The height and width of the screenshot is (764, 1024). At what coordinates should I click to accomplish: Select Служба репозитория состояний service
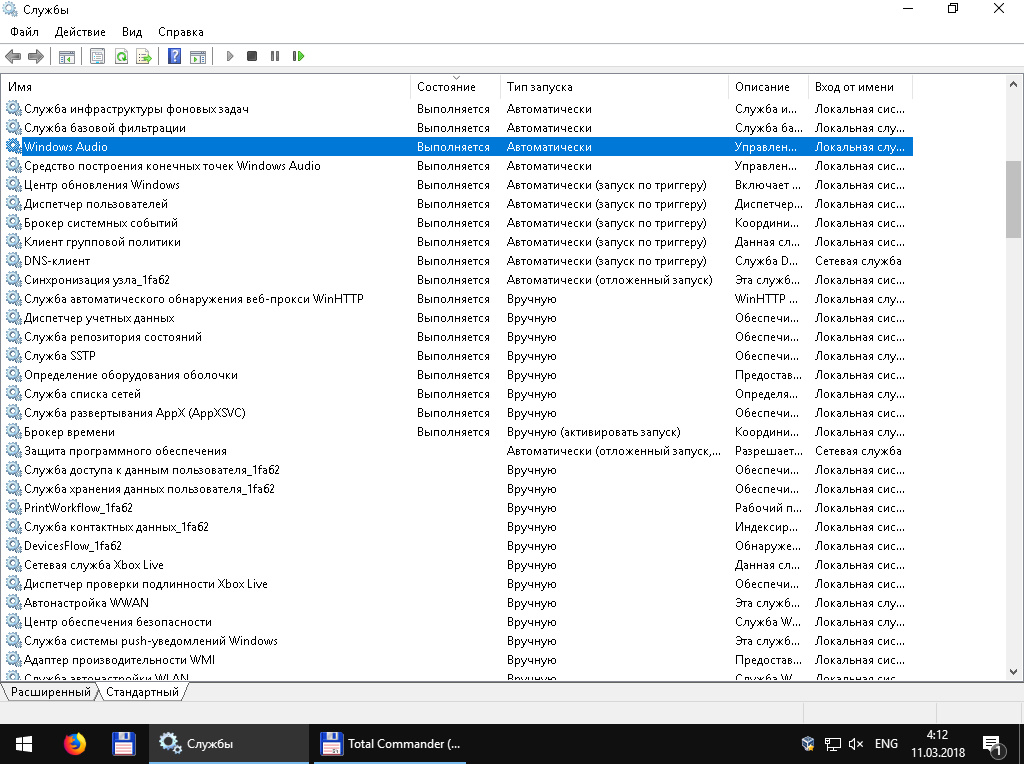point(113,337)
